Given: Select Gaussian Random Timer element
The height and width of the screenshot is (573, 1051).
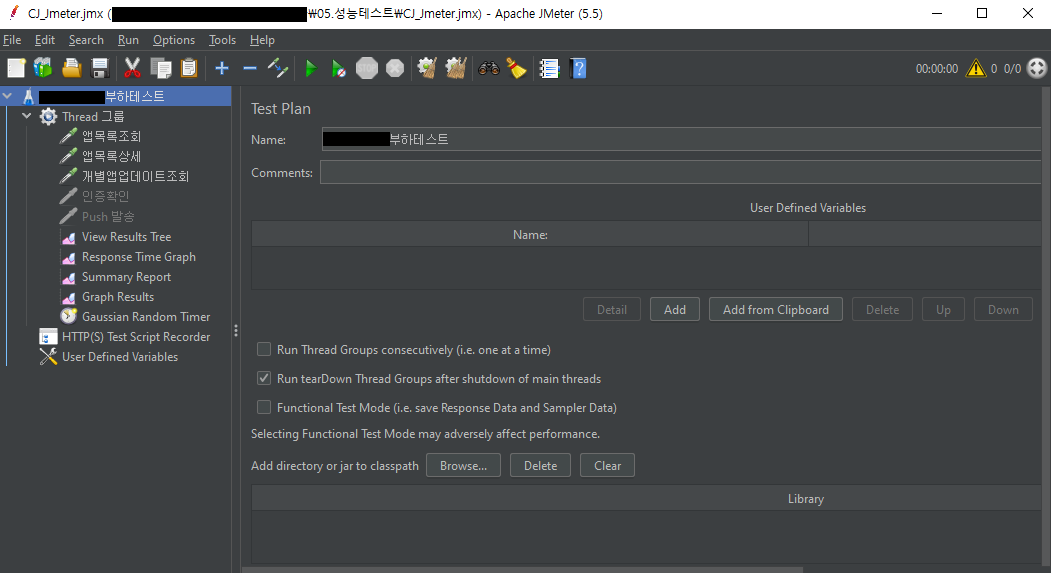Looking at the screenshot, I should click(146, 317).
